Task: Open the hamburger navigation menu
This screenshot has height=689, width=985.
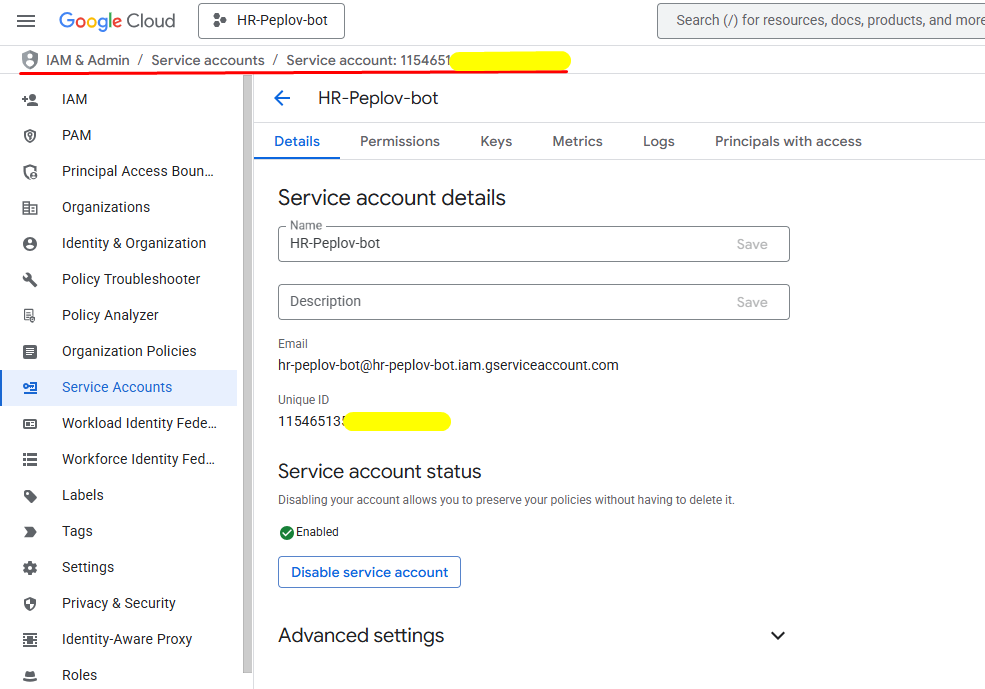Action: click(x=26, y=21)
